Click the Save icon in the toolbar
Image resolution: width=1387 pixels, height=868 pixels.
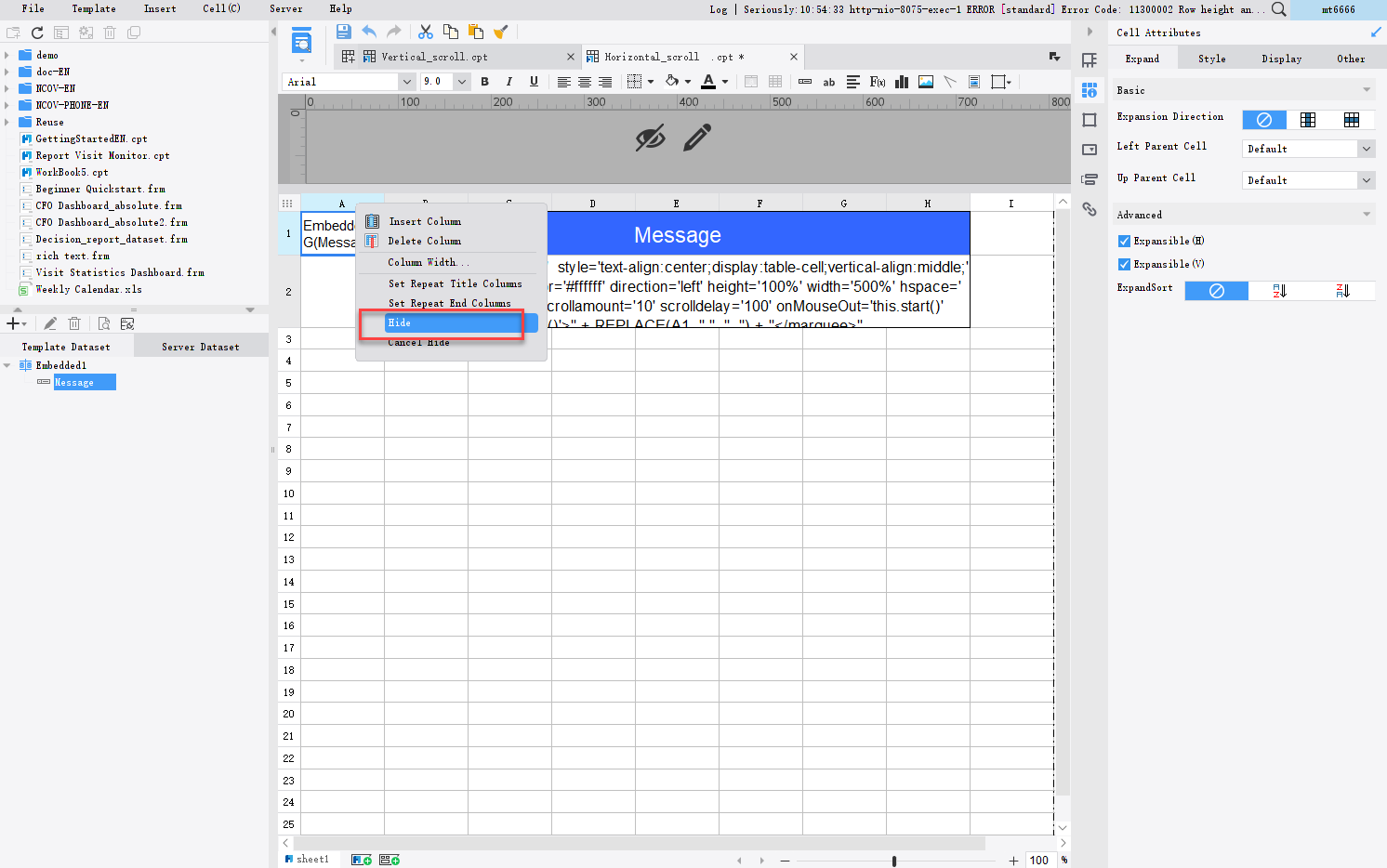343,32
